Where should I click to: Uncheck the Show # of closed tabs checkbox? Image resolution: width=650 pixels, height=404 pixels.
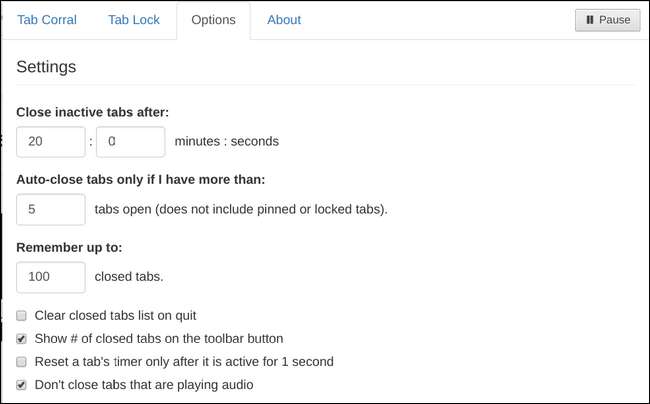(x=22, y=338)
